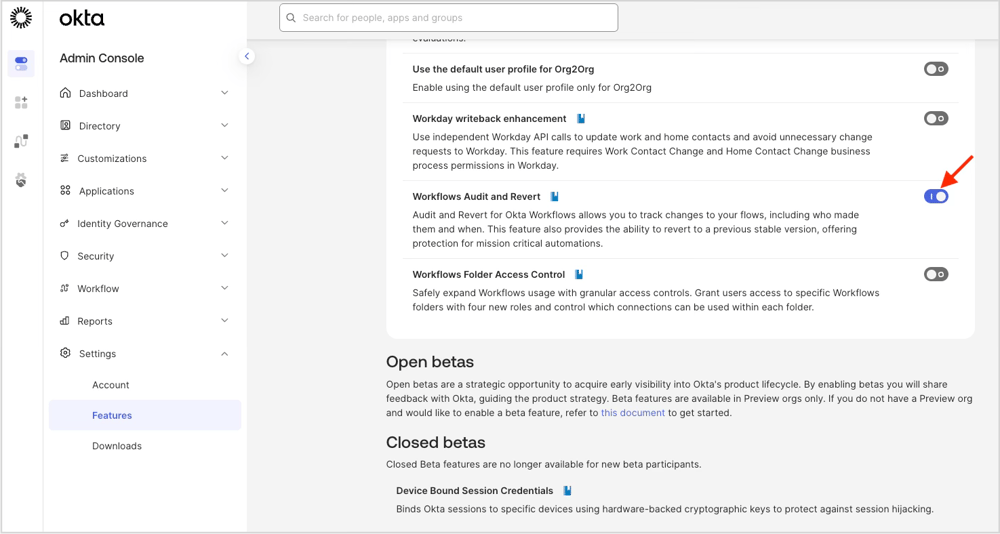The height and width of the screenshot is (534, 1000).
Task: Open docs icon beside Workday writeback enhancement
Action: point(581,119)
